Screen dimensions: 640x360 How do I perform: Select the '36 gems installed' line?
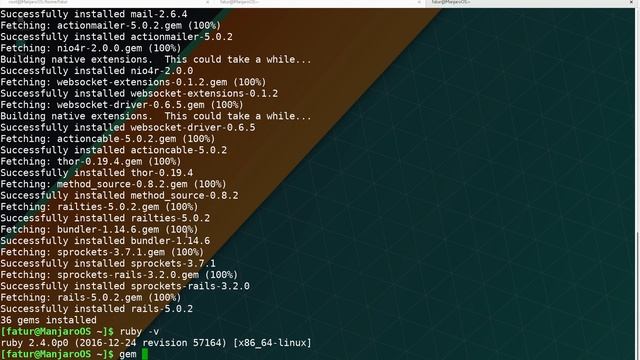(49, 320)
